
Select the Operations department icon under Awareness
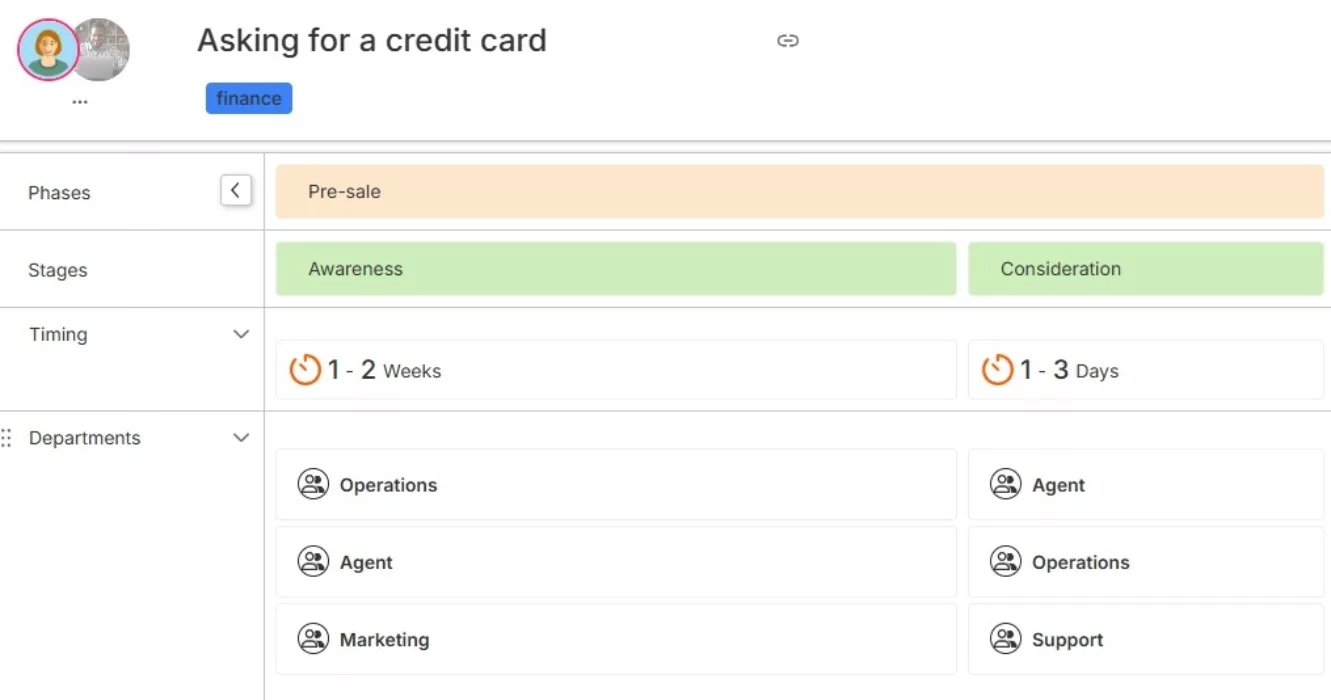point(313,483)
